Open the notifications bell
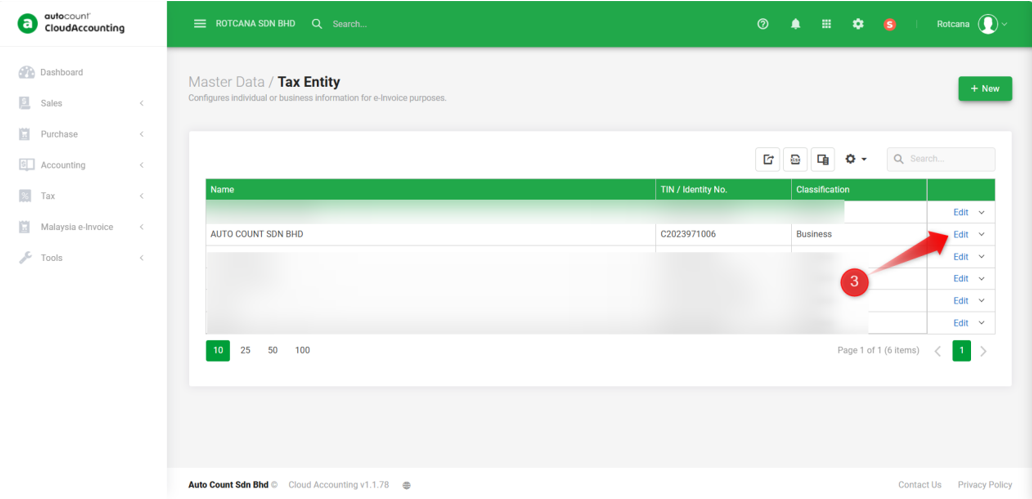 tap(796, 24)
